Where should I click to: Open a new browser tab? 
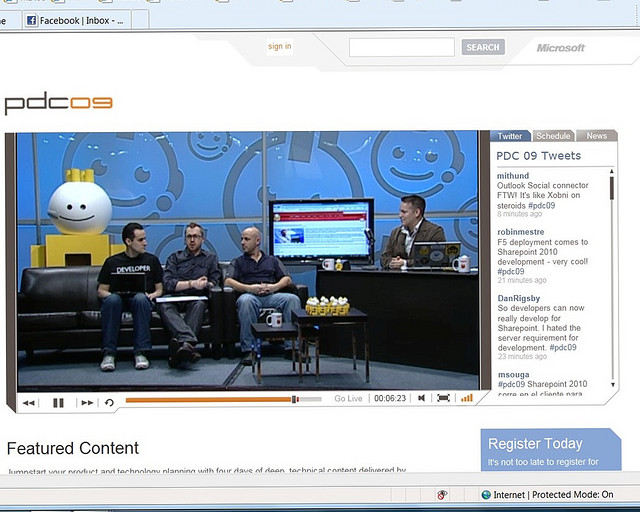(140, 20)
